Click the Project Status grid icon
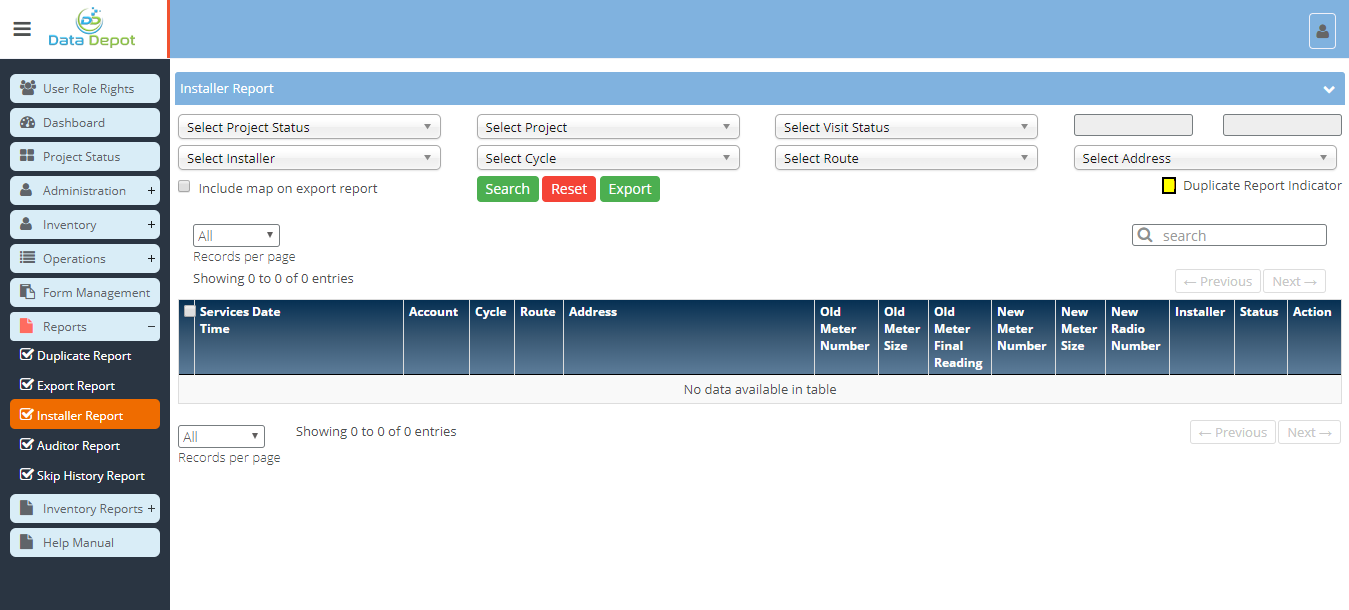This screenshot has width=1349, height=610. [28, 157]
